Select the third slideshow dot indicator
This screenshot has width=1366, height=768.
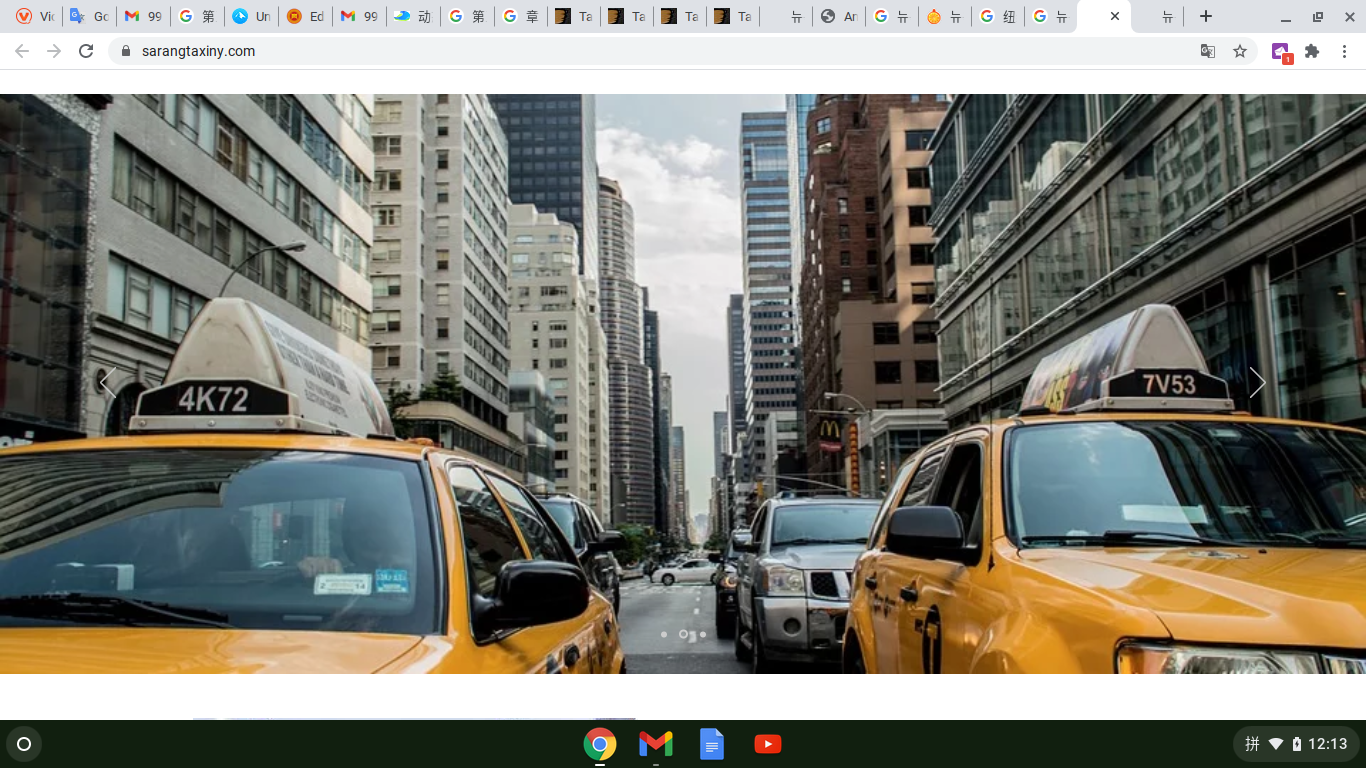point(703,634)
